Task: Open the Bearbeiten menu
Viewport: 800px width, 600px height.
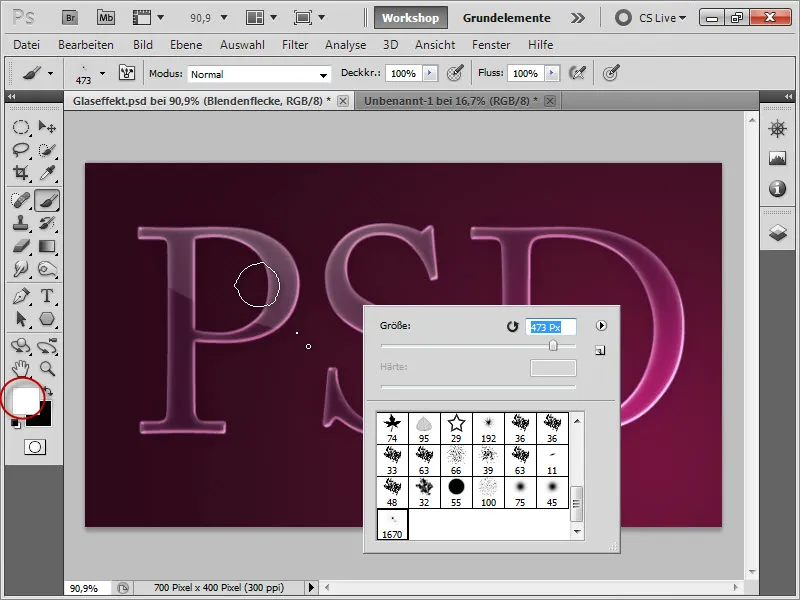Action: [x=86, y=45]
